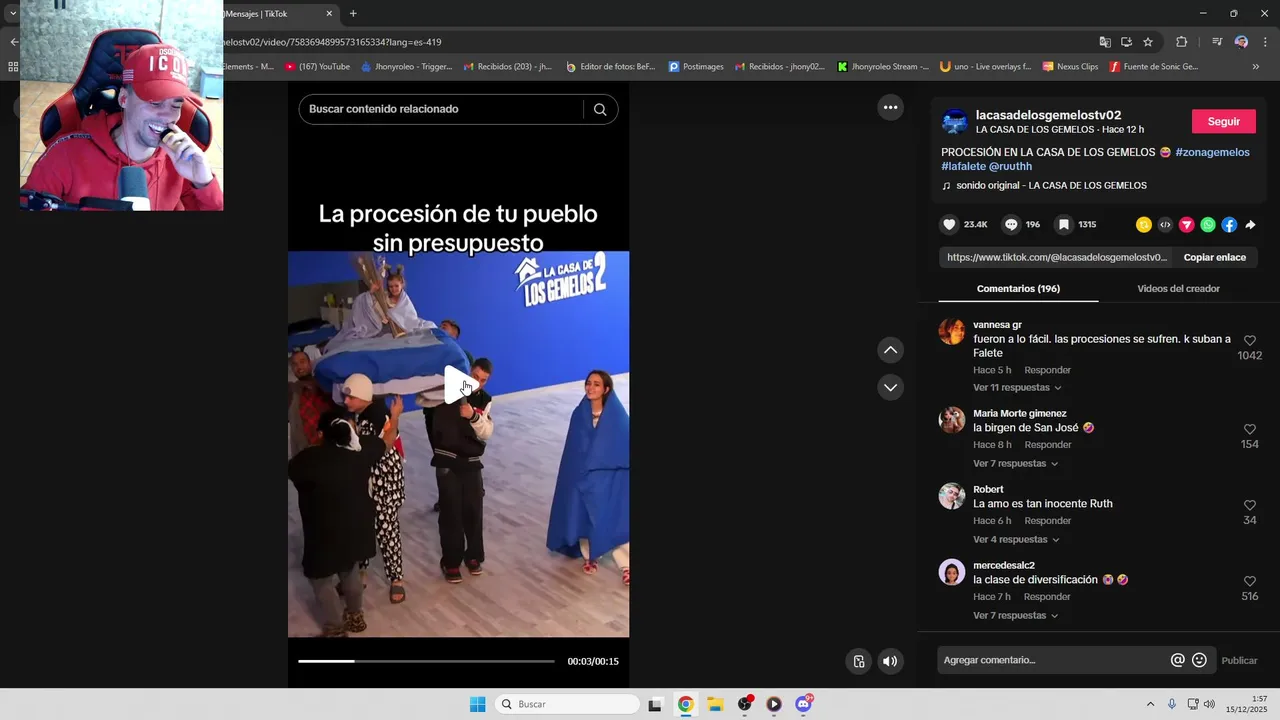
Task: Repost the video using the yellow icon
Action: click(x=1144, y=225)
